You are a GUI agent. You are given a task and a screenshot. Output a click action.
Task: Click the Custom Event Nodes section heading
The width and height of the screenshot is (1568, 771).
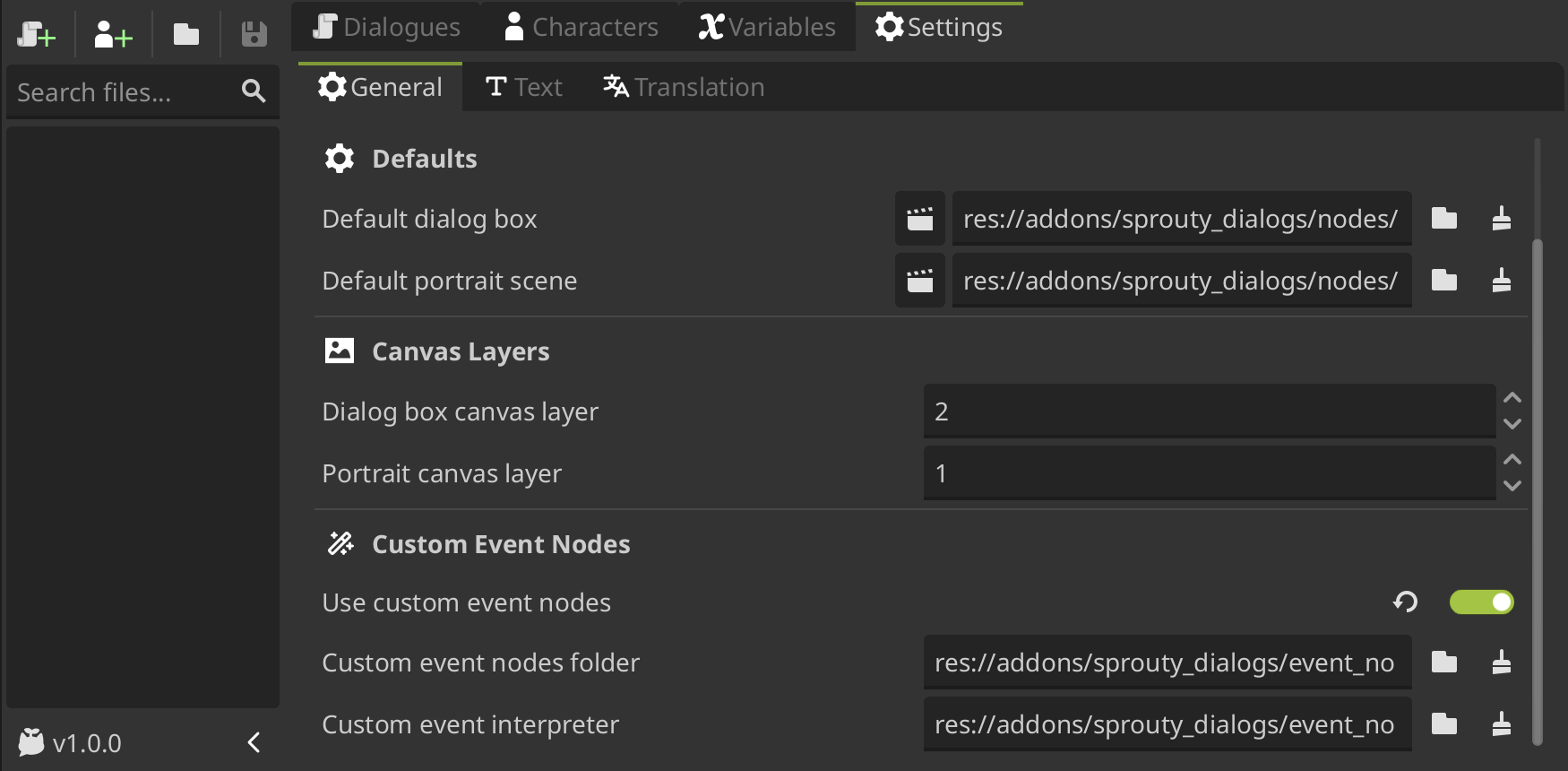tap(501, 544)
